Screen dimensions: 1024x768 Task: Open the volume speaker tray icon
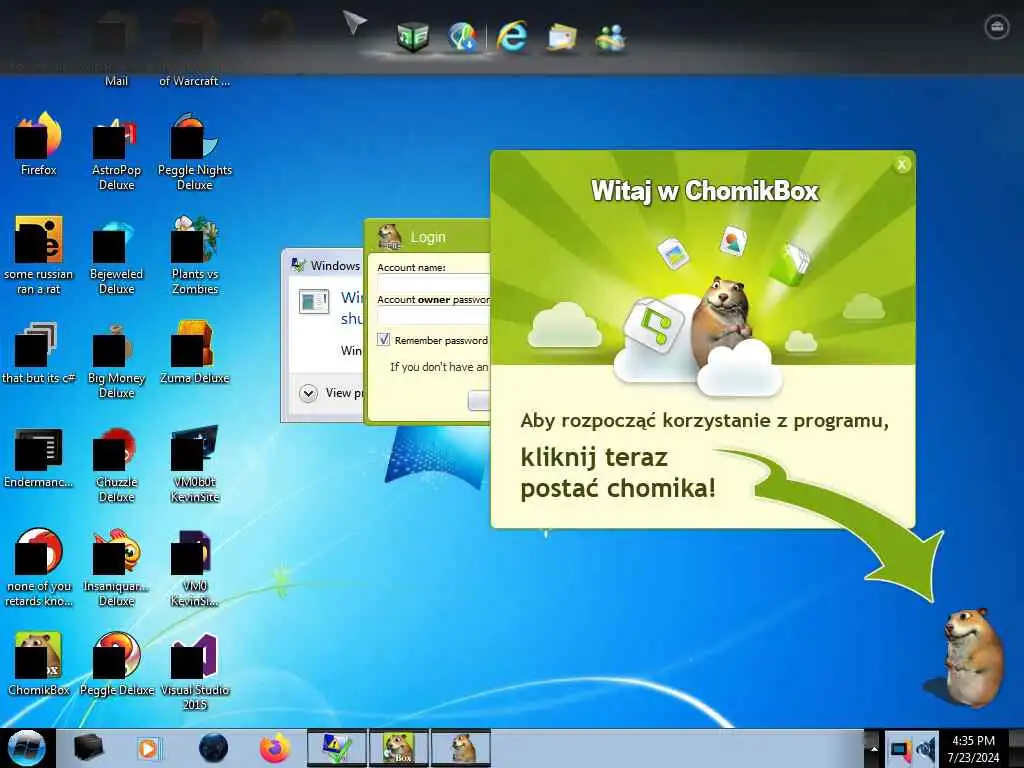tap(927, 749)
